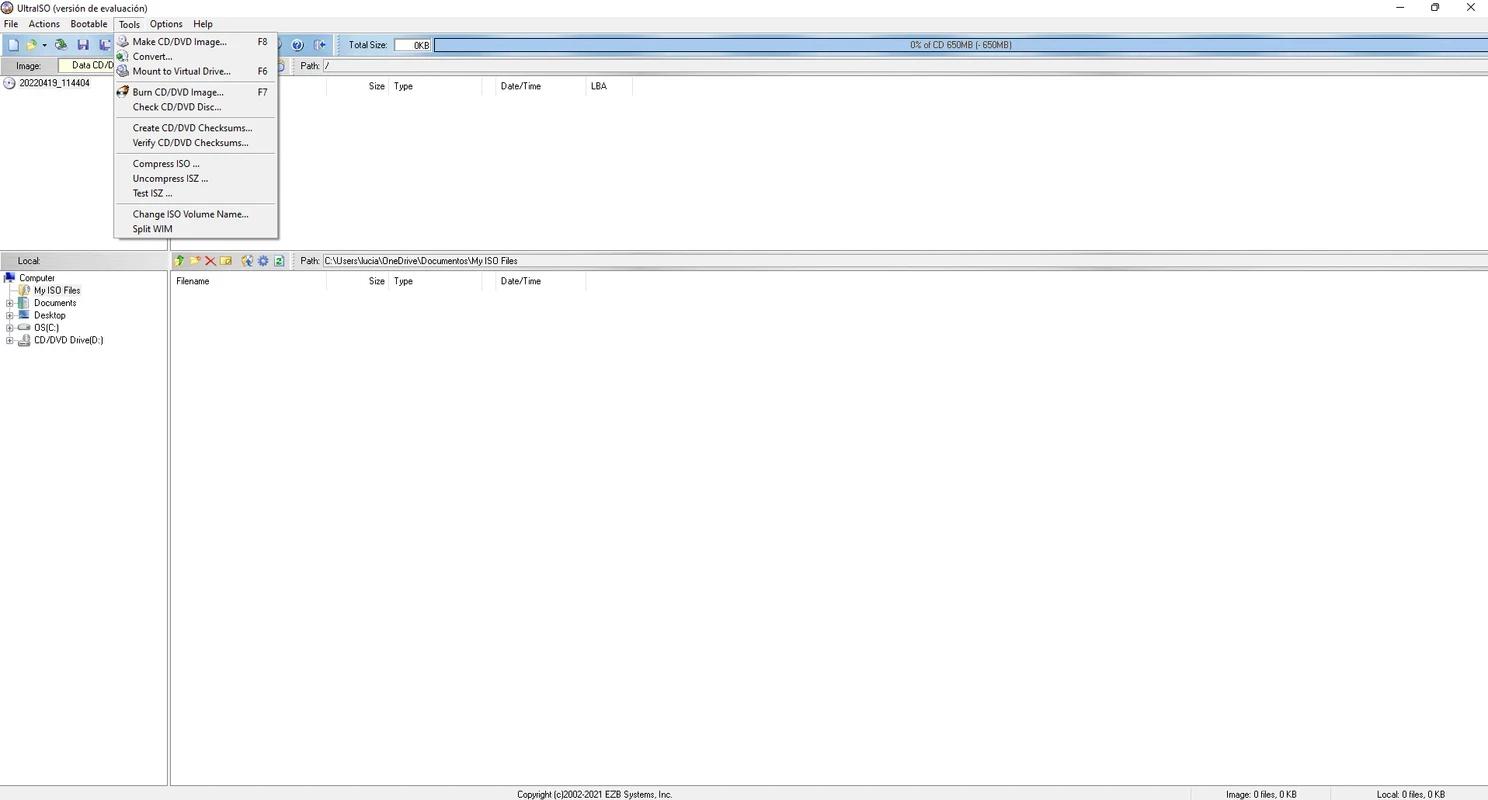Click the blue gear settings icon in Local toolbar
The image size is (1488, 800).
click(x=263, y=261)
